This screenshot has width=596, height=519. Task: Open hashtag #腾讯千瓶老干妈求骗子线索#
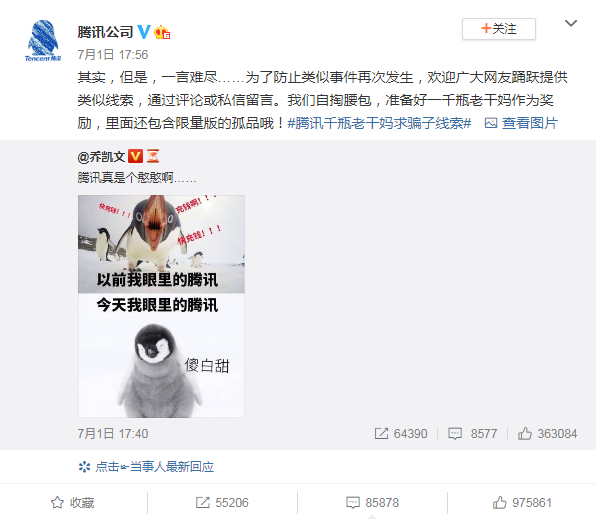pyautogui.click(x=379, y=123)
